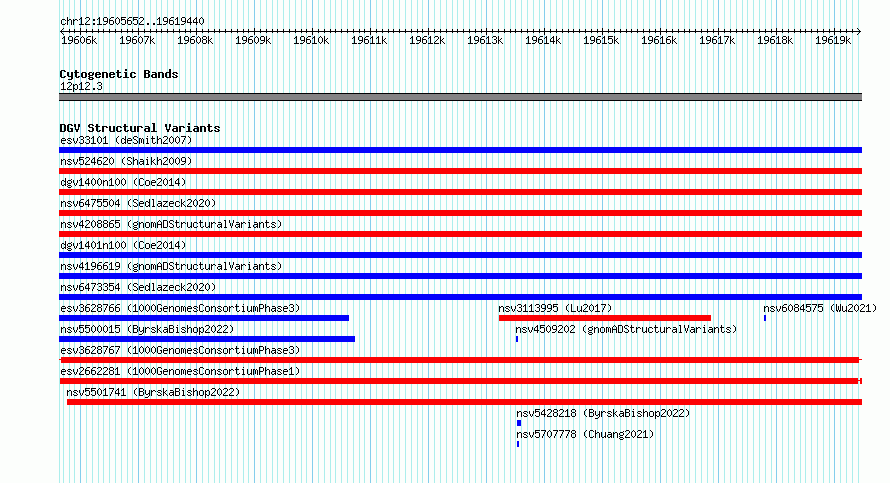The width and height of the screenshot is (890, 483).
Task: Click the blue bar for nsv6473354
Action: pos(460,297)
